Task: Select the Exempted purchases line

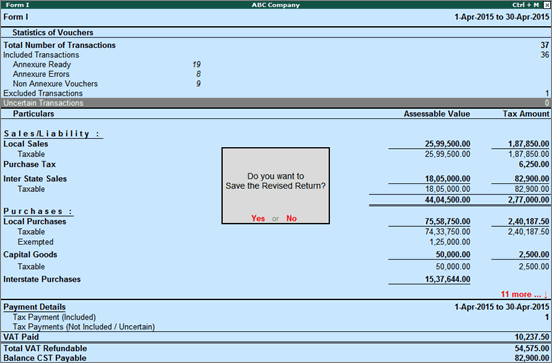Action: tap(276, 242)
